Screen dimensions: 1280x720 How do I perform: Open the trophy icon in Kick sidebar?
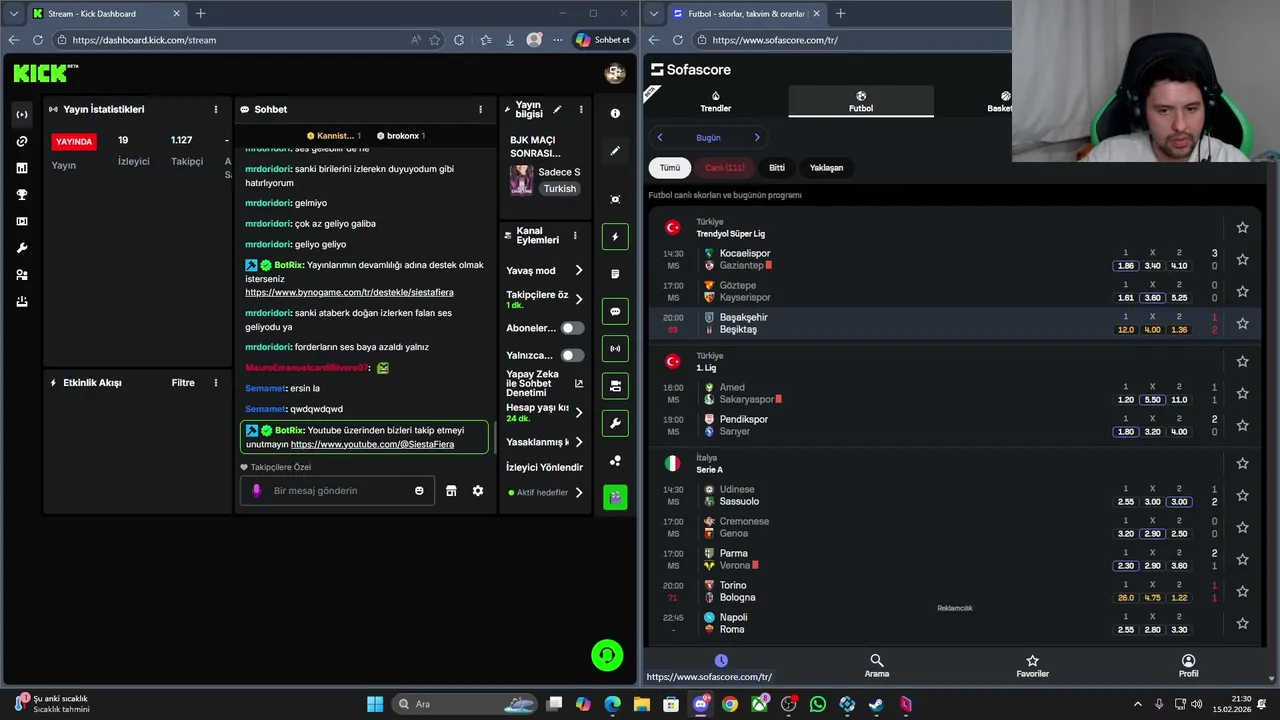click(x=22, y=195)
